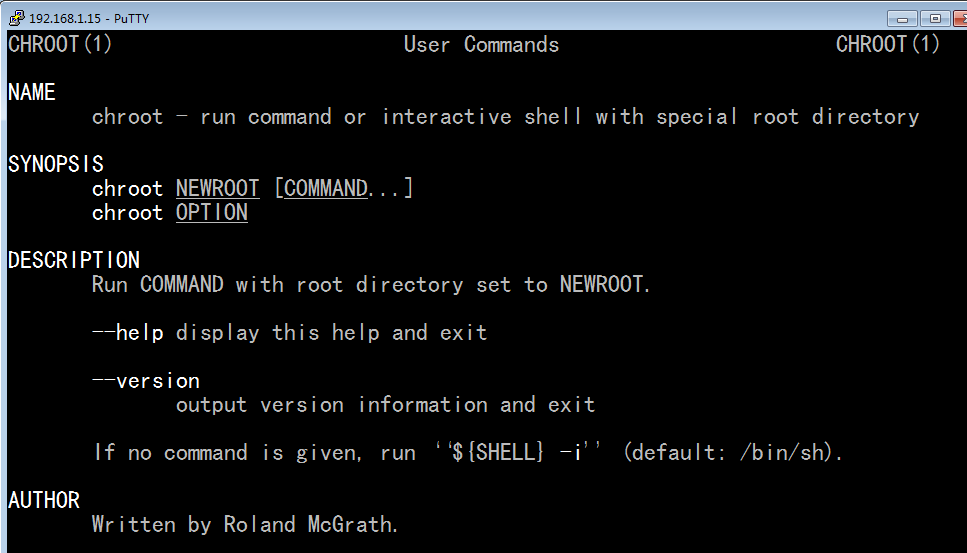The height and width of the screenshot is (553, 967).
Task: Maximize the PuTTY window
Action: [x=935, y=18]
